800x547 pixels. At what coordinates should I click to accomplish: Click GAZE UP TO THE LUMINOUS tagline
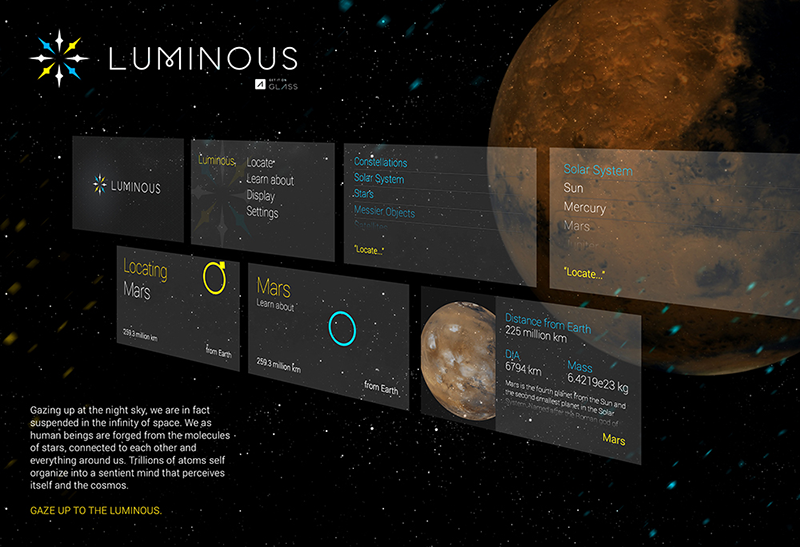[x=96, y=510]
